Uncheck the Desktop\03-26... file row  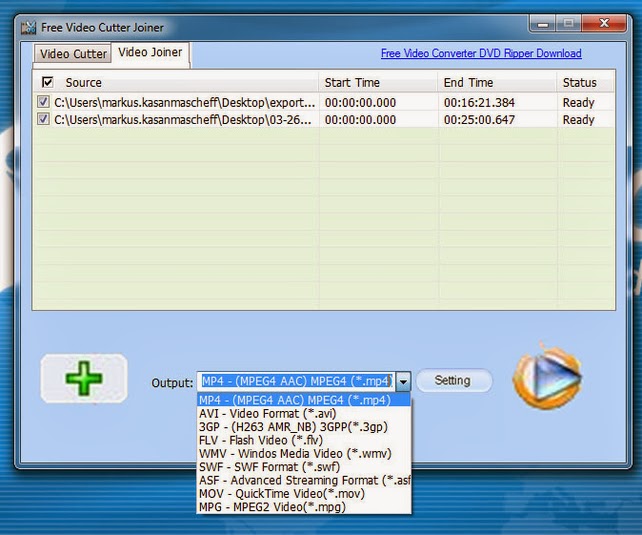coord(43,119)
